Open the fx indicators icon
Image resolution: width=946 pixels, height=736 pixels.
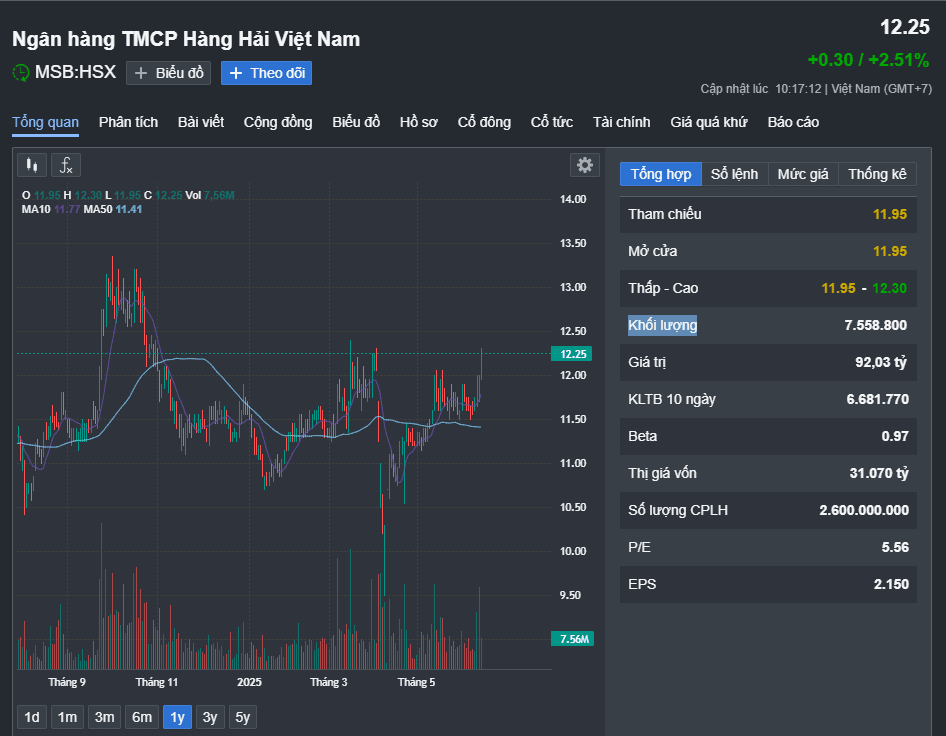click(x=66, y=165)
